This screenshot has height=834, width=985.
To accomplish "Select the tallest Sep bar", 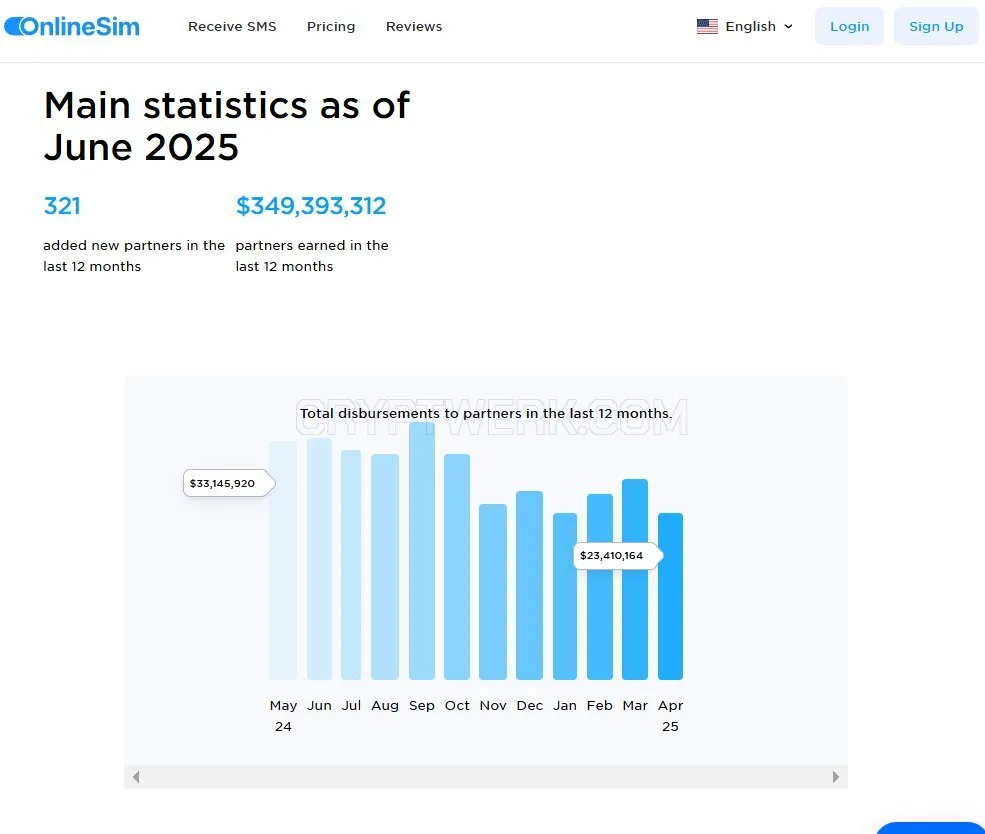I will 422,551.
